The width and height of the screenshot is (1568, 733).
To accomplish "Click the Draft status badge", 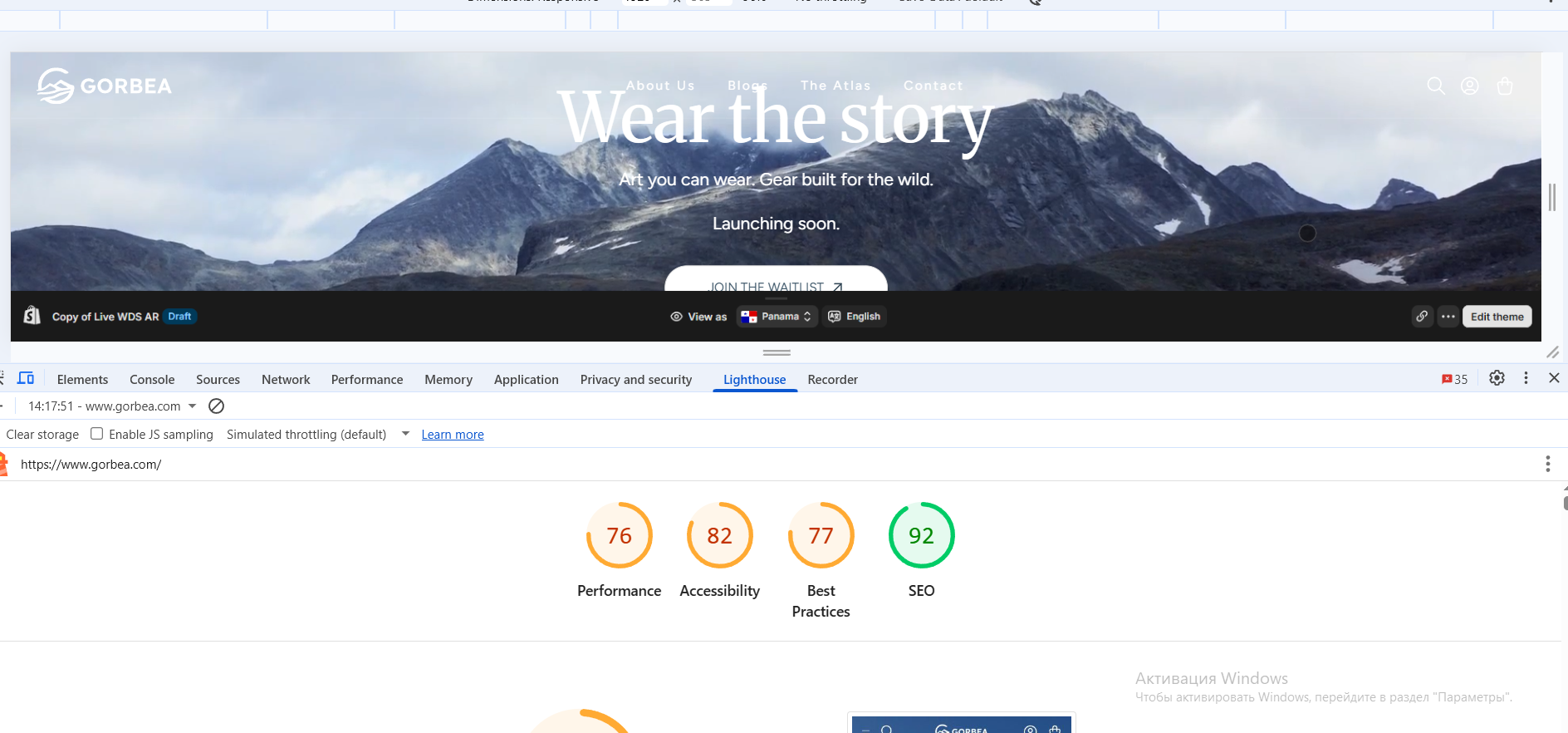I will click(179, 317).
